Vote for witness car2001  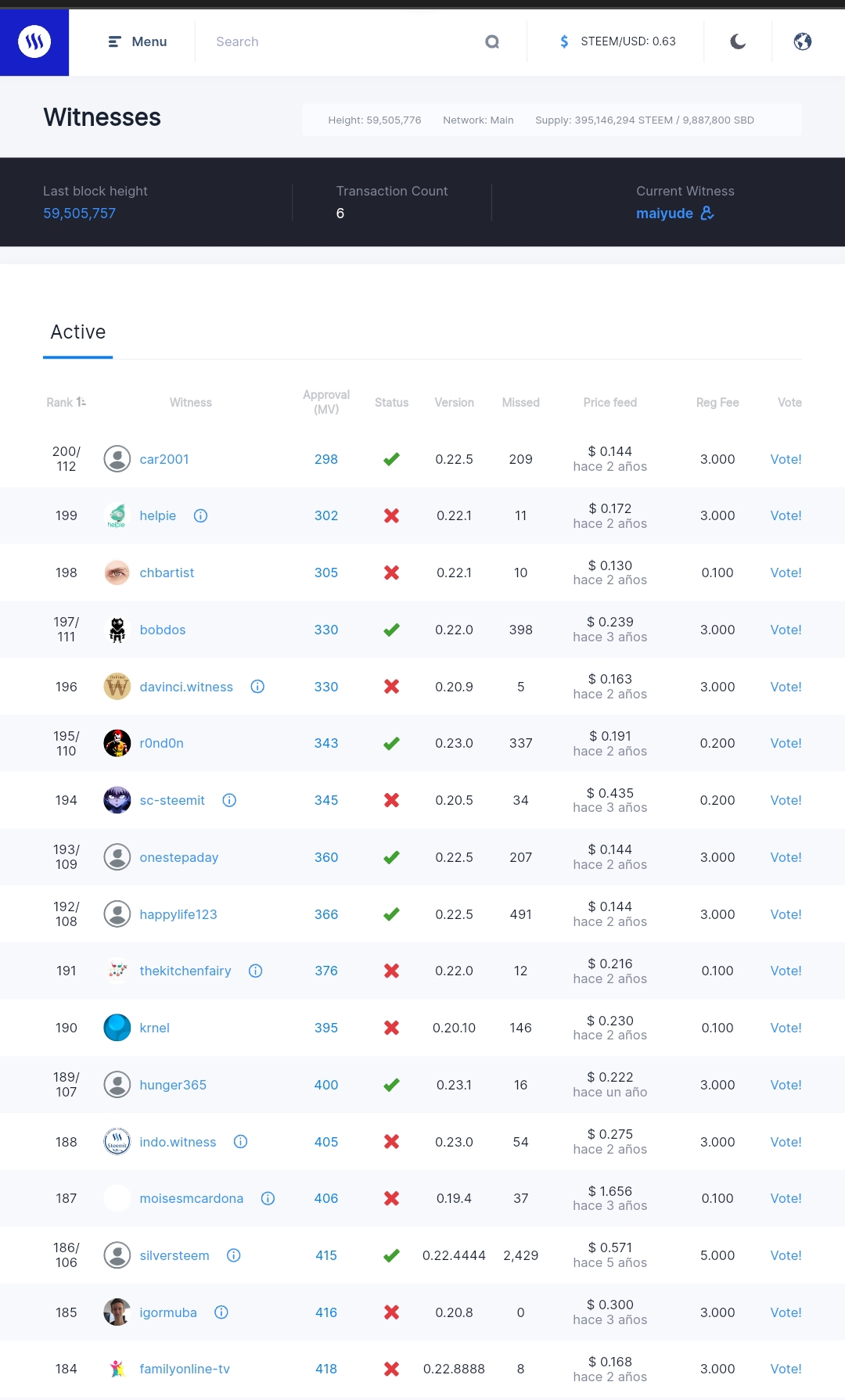(786, 459)
